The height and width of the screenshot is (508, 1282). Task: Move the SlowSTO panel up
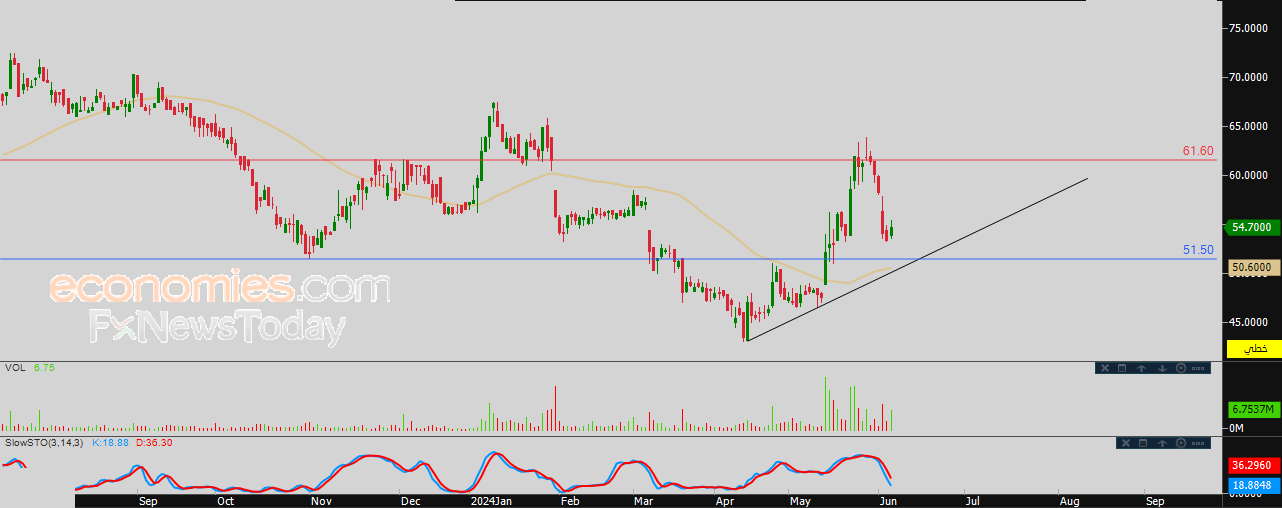[x=1162, y=443]
